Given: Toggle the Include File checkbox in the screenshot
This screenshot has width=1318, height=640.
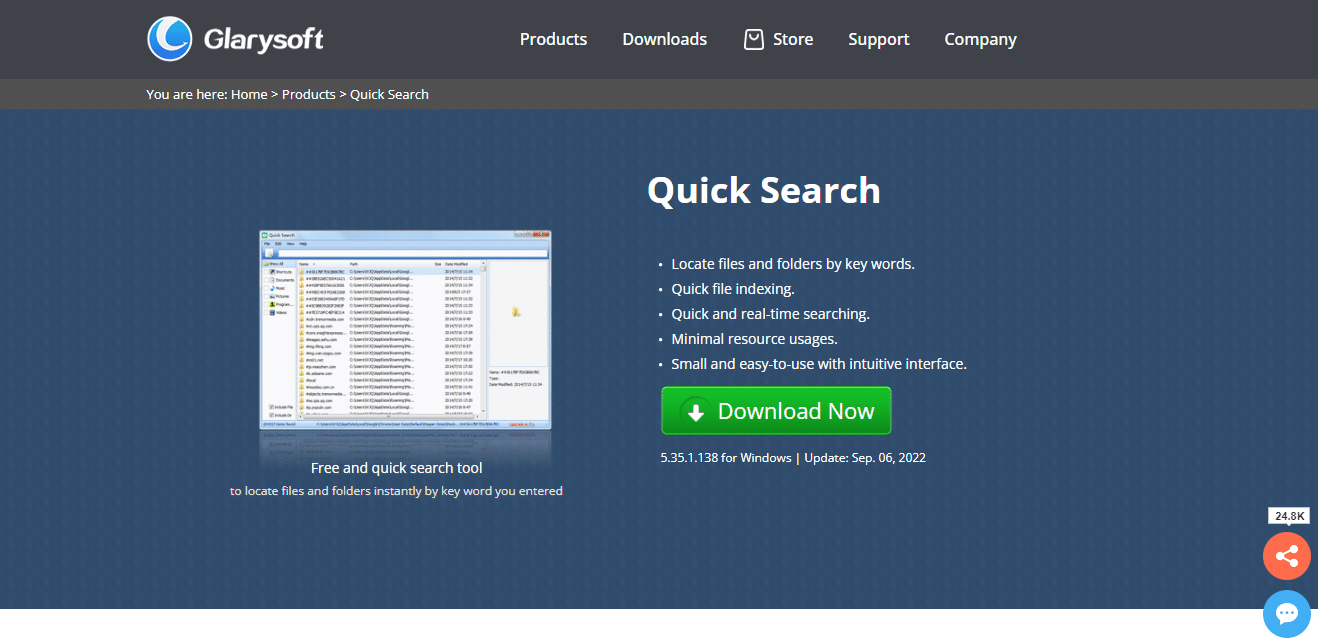Looking at the screenshot, I should pyautogui.click(x=272, y=407).
